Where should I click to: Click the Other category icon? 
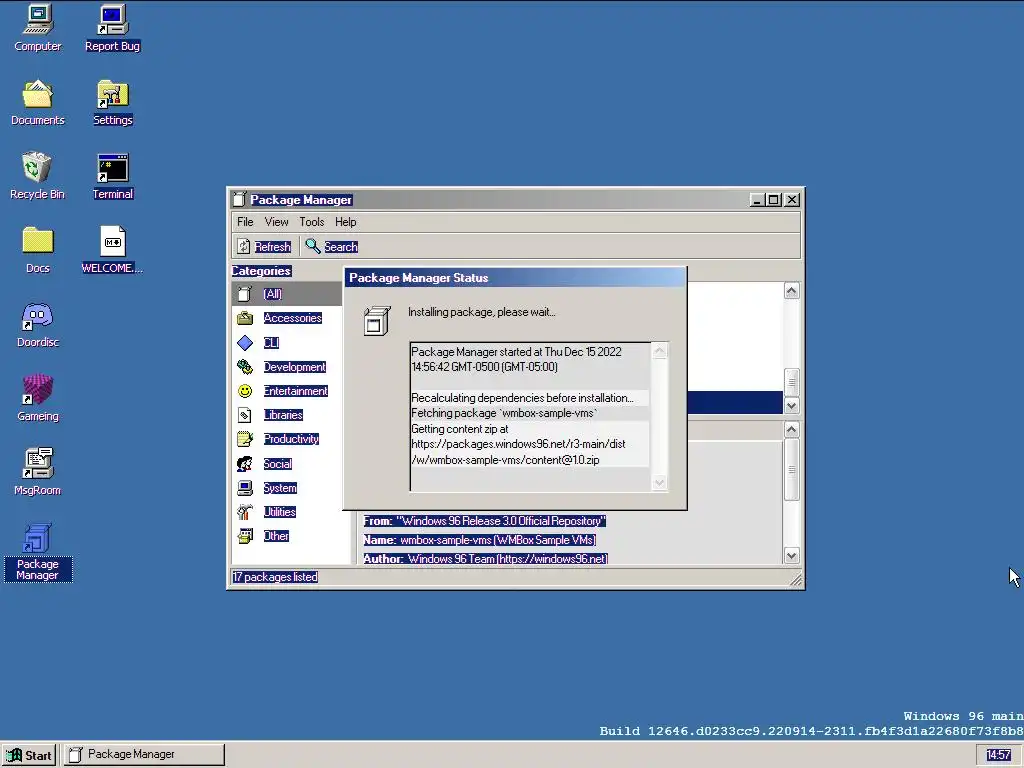pyautogui.click(x=245, y=536)
